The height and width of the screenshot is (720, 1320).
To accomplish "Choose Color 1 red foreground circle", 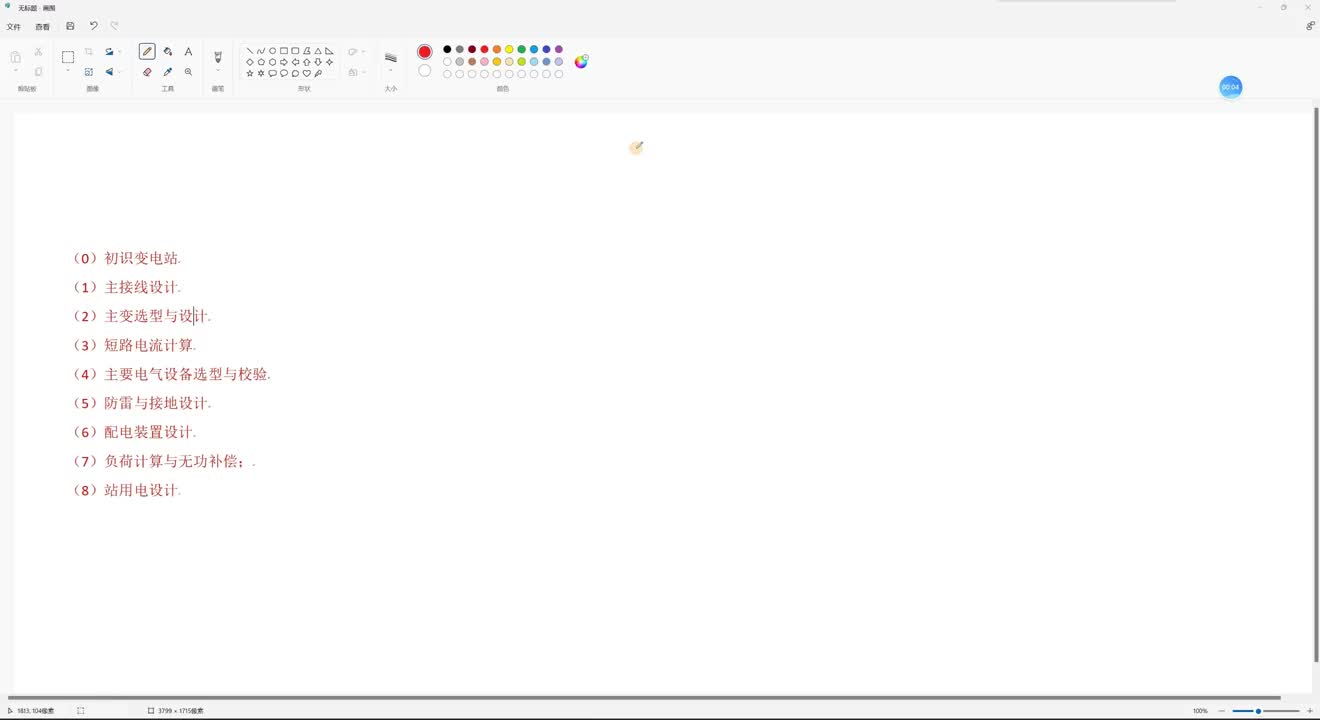I will (x=425, y=51).
